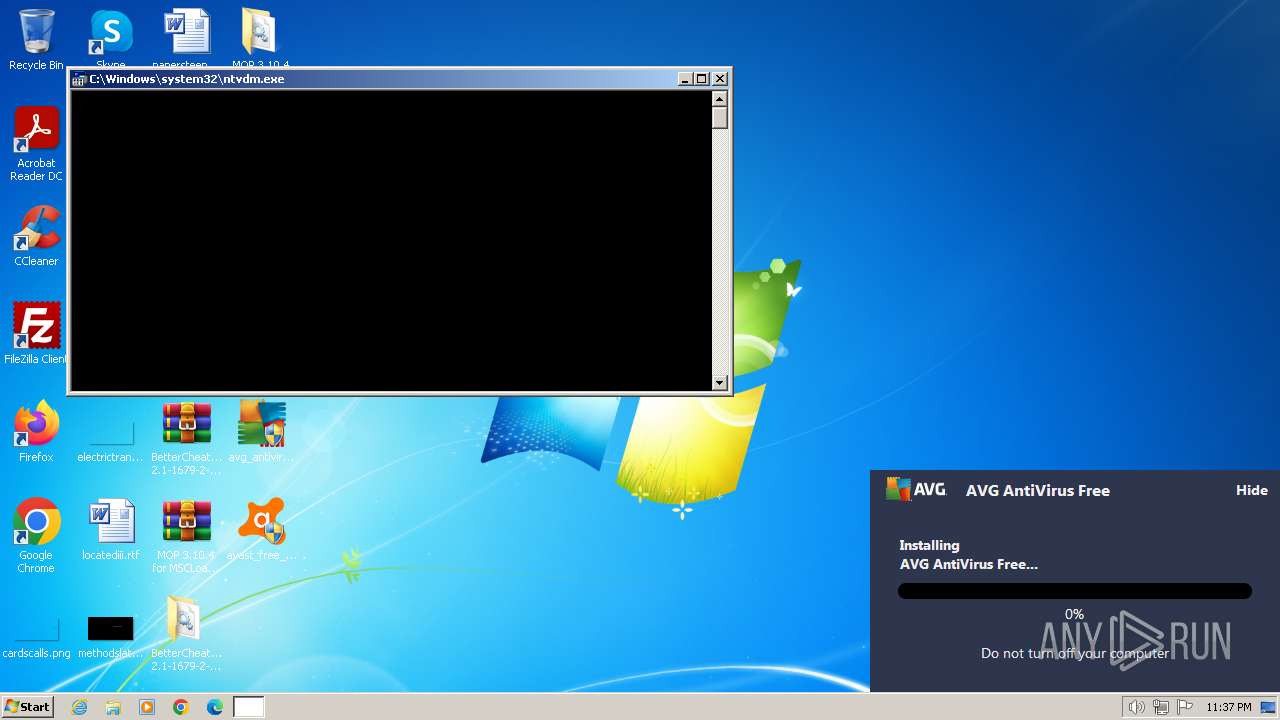Screen dimensions: 1280x720
Task: Click the ntvdm window scroll down arrow
Action: click(x=719, y=383)
